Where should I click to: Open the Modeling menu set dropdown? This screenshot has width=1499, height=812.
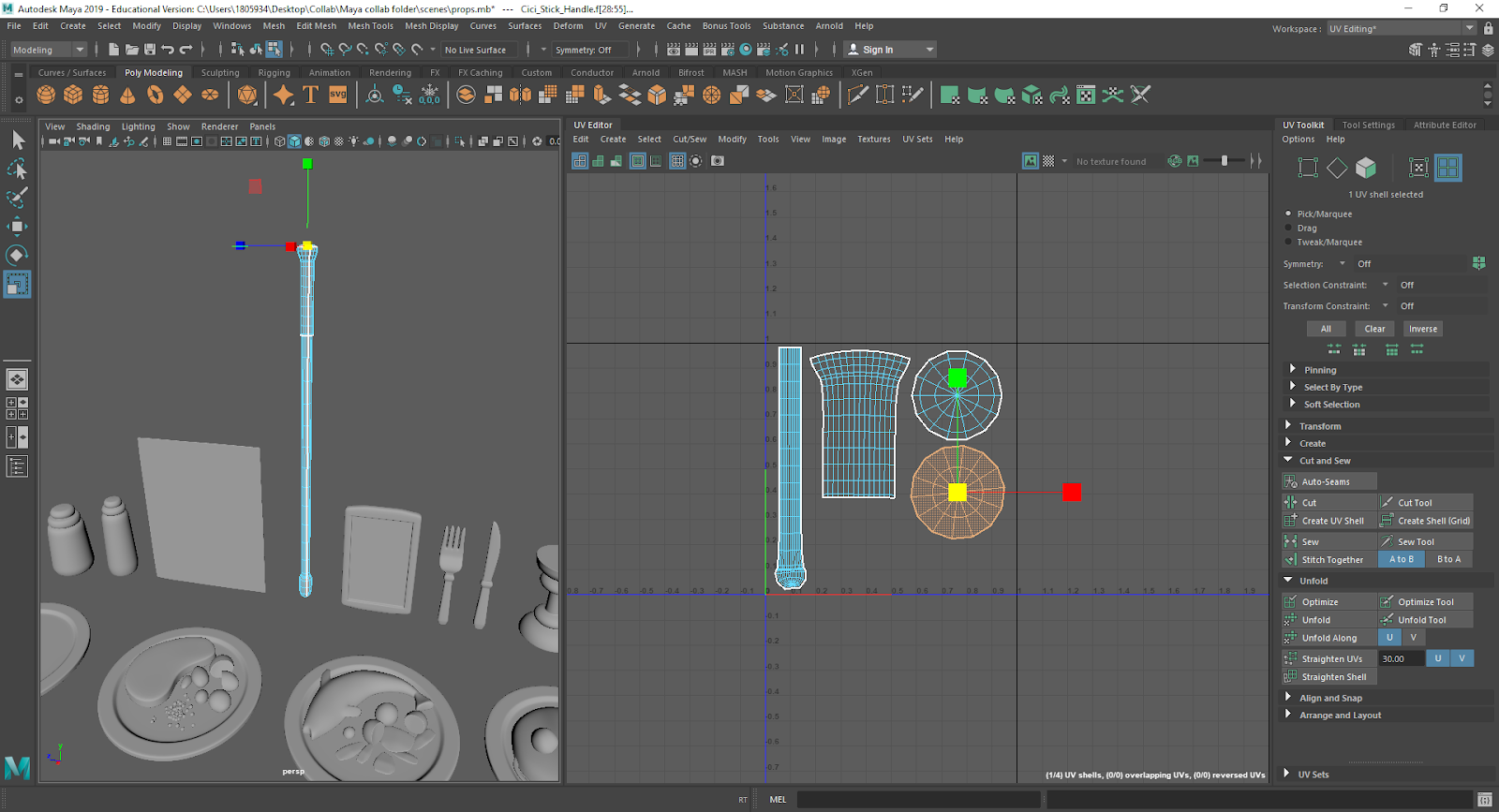pyautogui.click(x=48, y=50)
